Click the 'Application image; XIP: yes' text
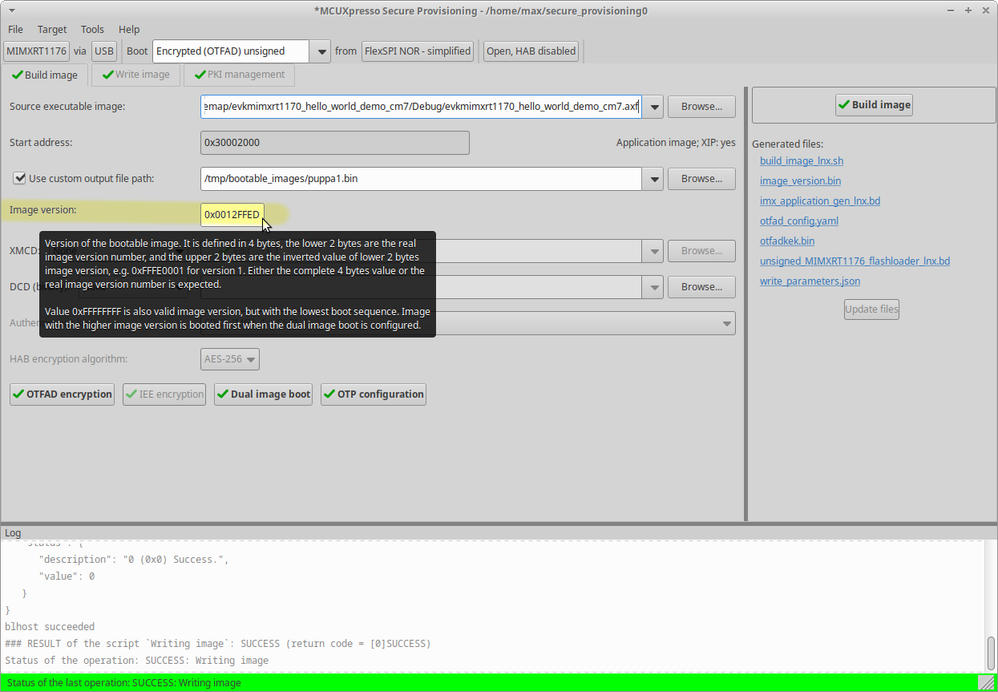This screenshot has height=692, width=998. point(675,143)
